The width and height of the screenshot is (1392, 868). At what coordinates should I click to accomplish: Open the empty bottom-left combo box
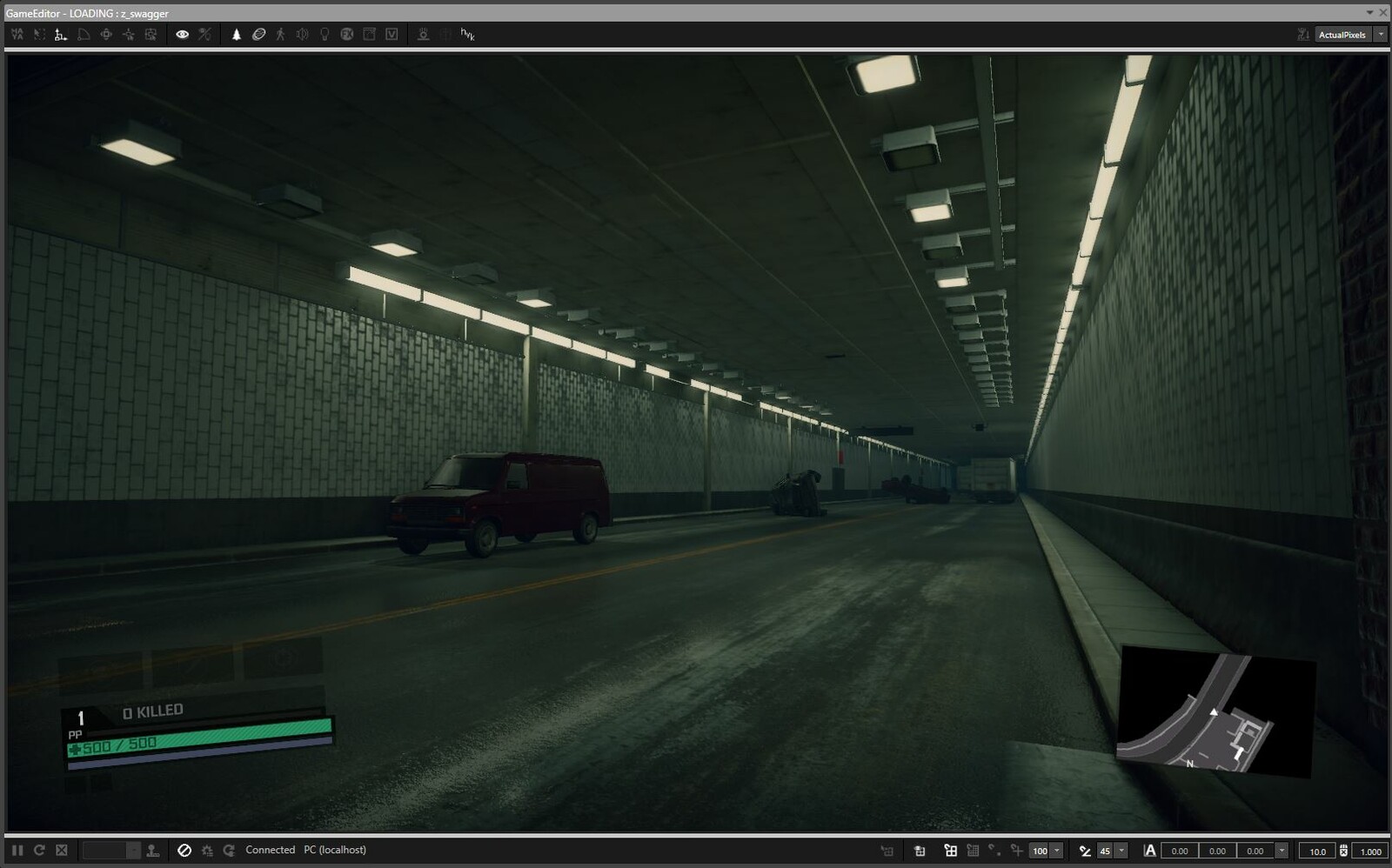tap(110, 851)
